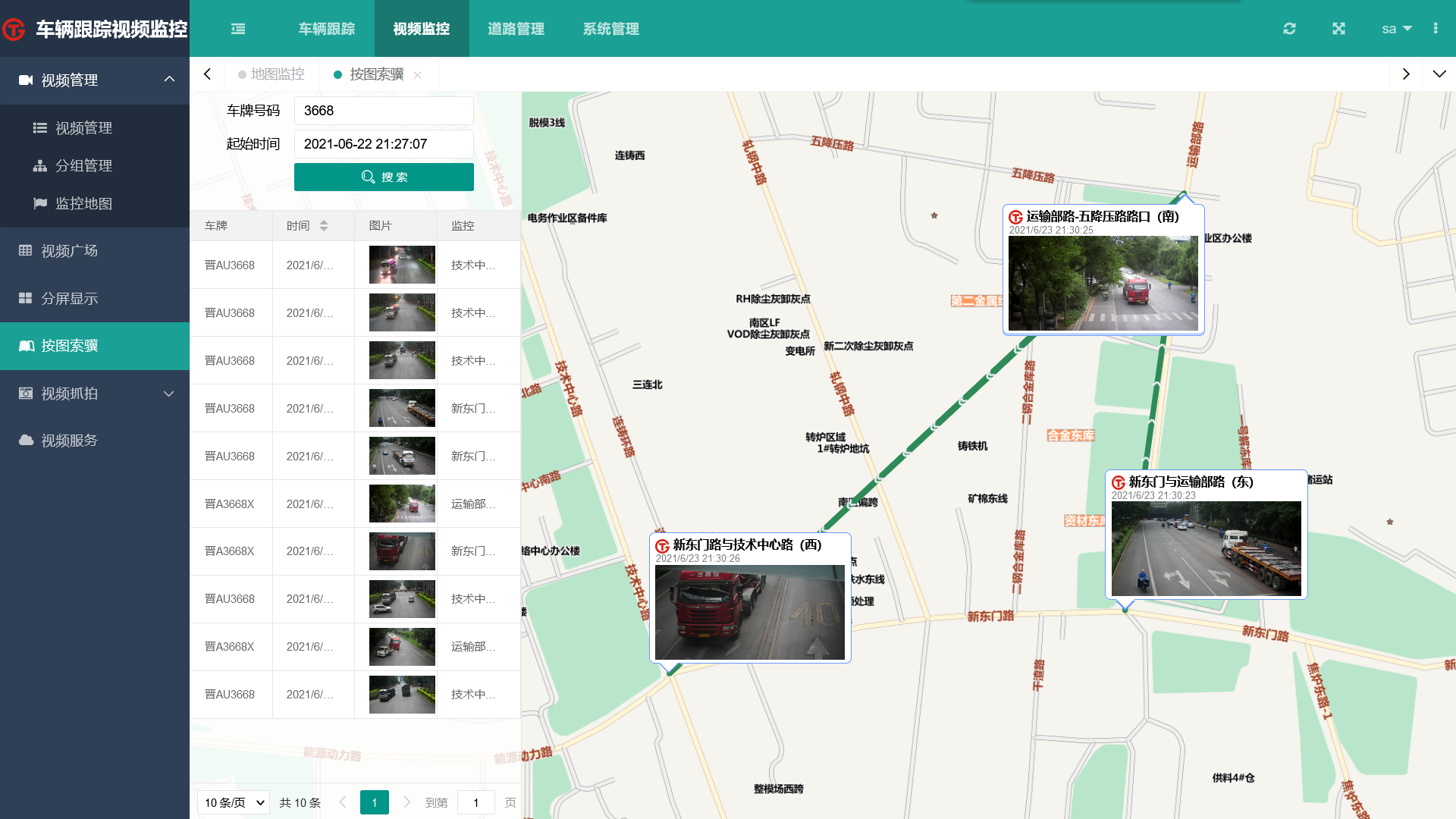This screenshot has height=819, width=1456.
Task: Open thumbnail in second table row
Action: point(402,312)
